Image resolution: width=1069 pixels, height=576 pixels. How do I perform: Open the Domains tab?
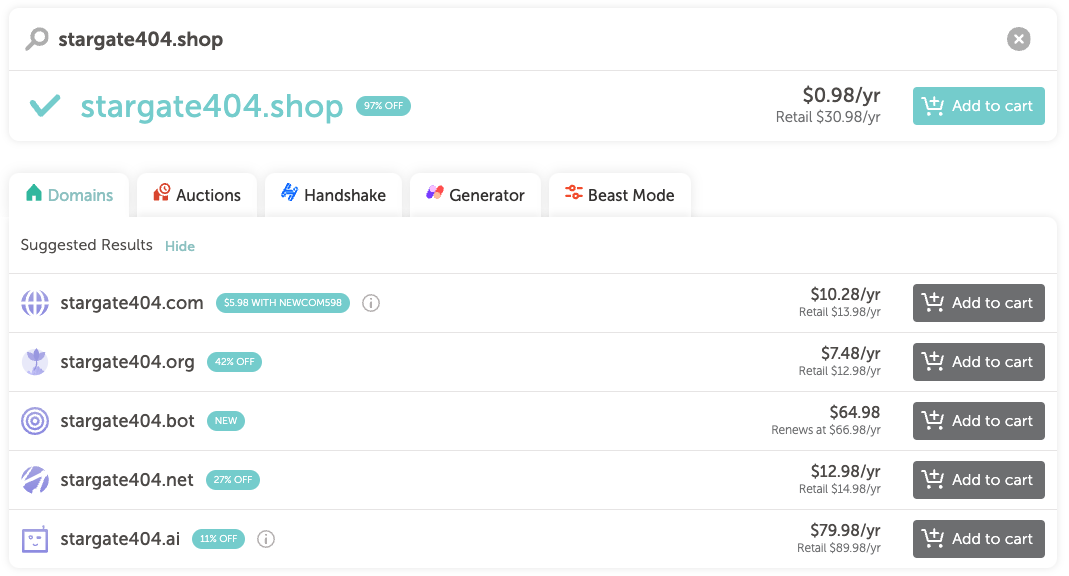point(69,195)
